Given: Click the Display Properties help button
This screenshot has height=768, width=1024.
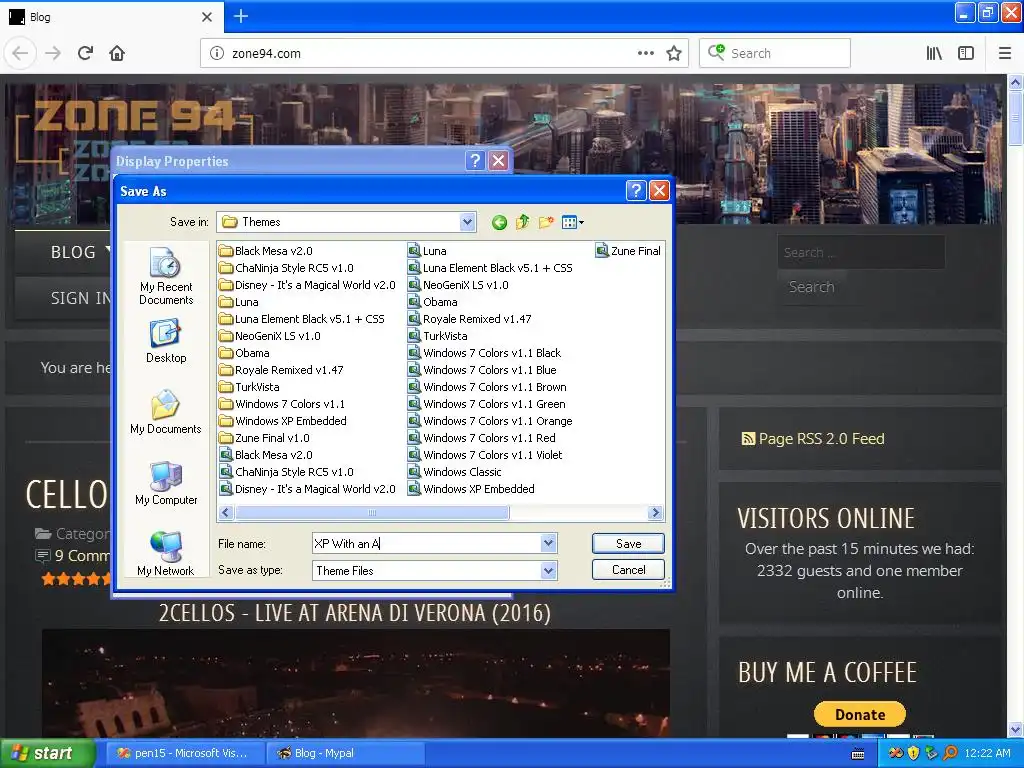Looking at the screenshot, I should pos(475,161).
